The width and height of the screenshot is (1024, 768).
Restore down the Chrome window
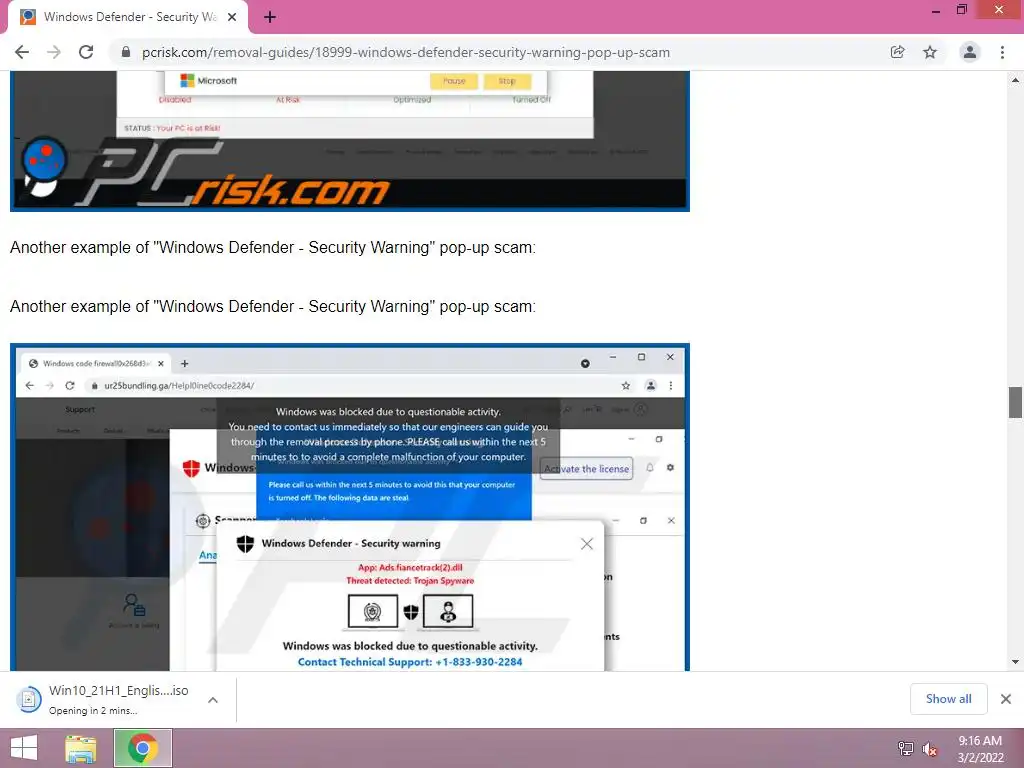961,9
